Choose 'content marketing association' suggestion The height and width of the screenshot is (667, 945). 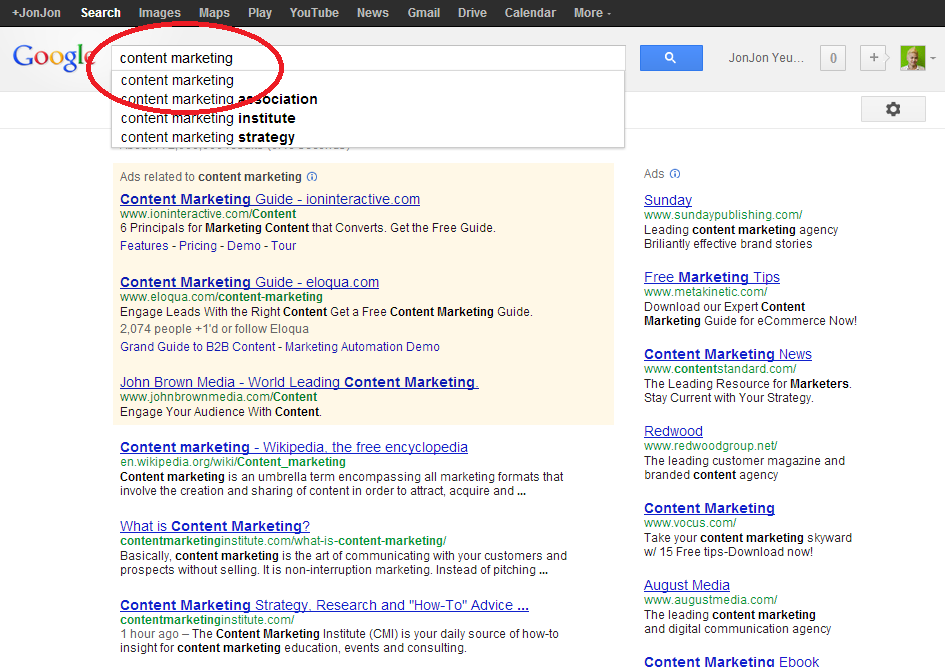pos(368,99)
